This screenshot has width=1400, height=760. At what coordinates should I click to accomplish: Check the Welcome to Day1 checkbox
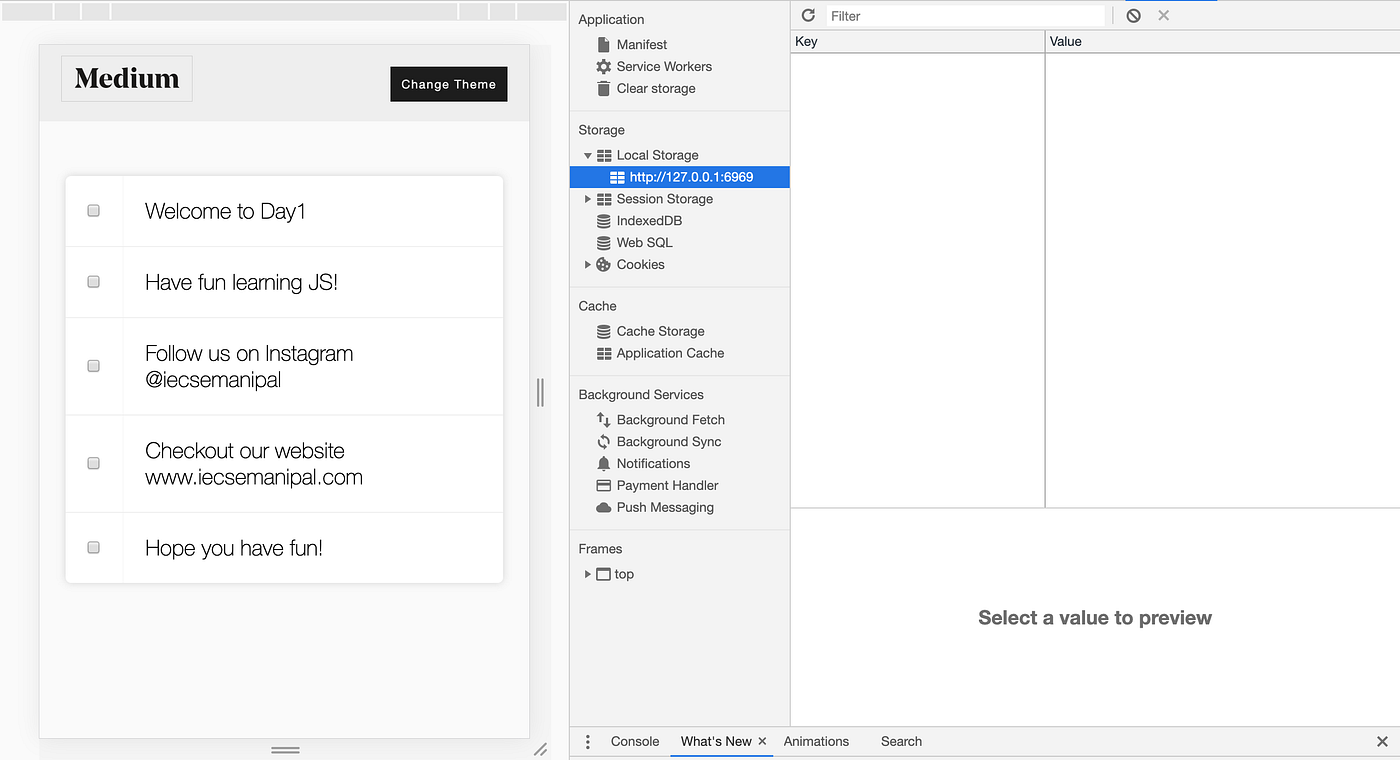(94, 211)
